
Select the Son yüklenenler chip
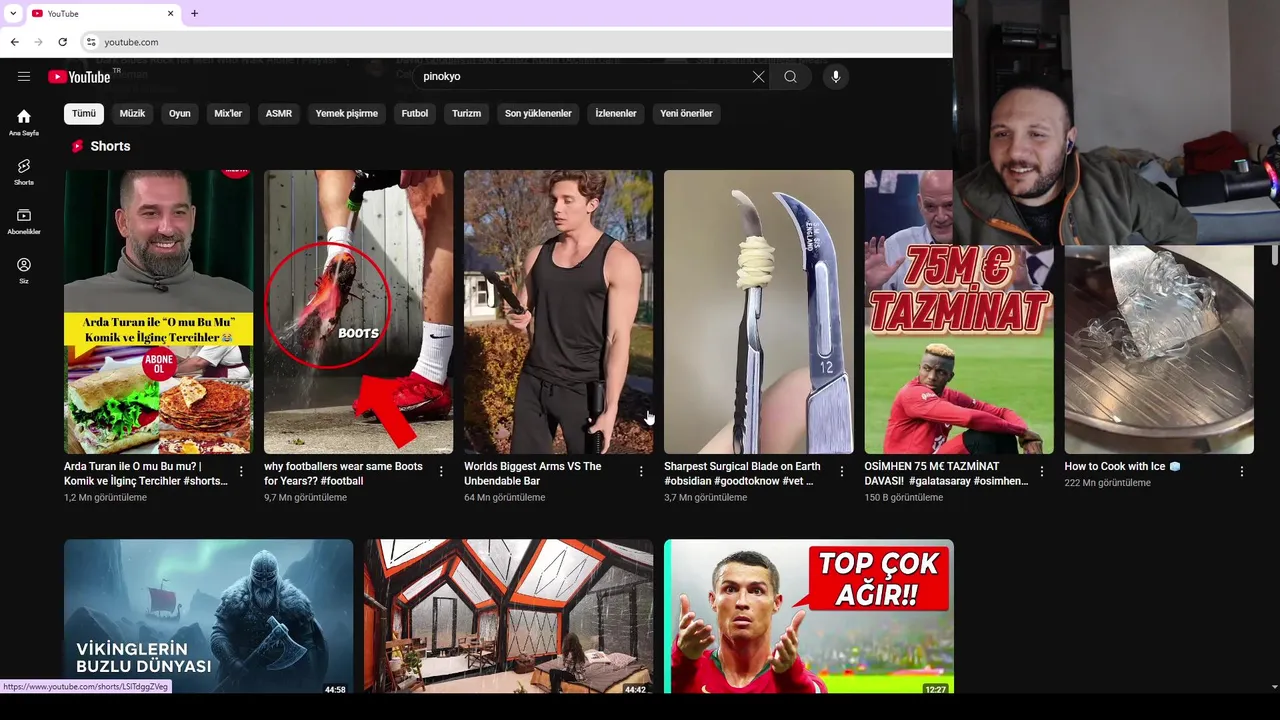pos(538,113)
